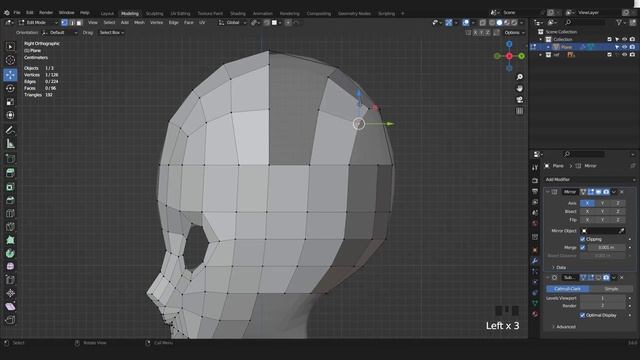Activate the Knife tool
This screenshot has width=640, height=360.
[10, 227]
